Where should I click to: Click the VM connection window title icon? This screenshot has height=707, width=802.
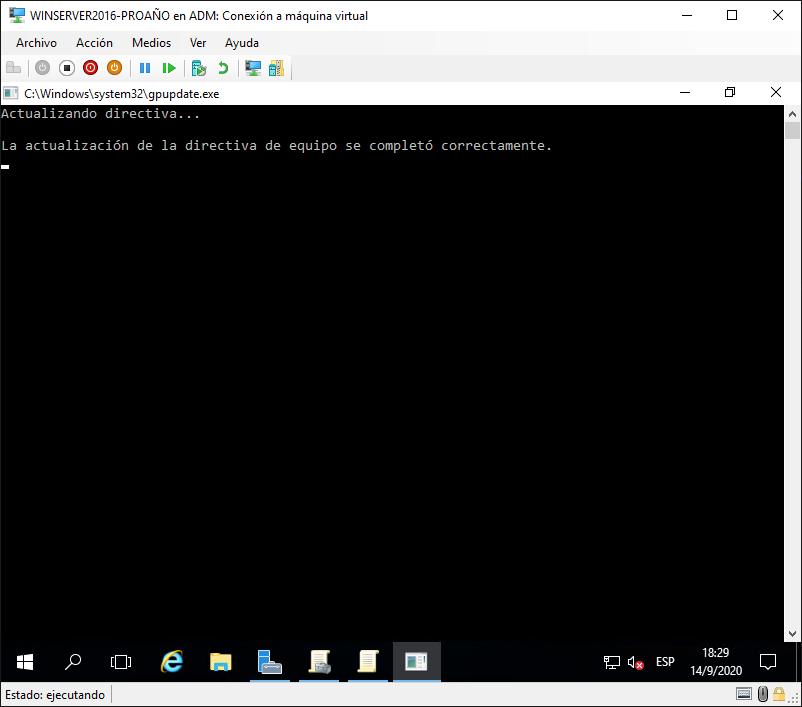17,15
